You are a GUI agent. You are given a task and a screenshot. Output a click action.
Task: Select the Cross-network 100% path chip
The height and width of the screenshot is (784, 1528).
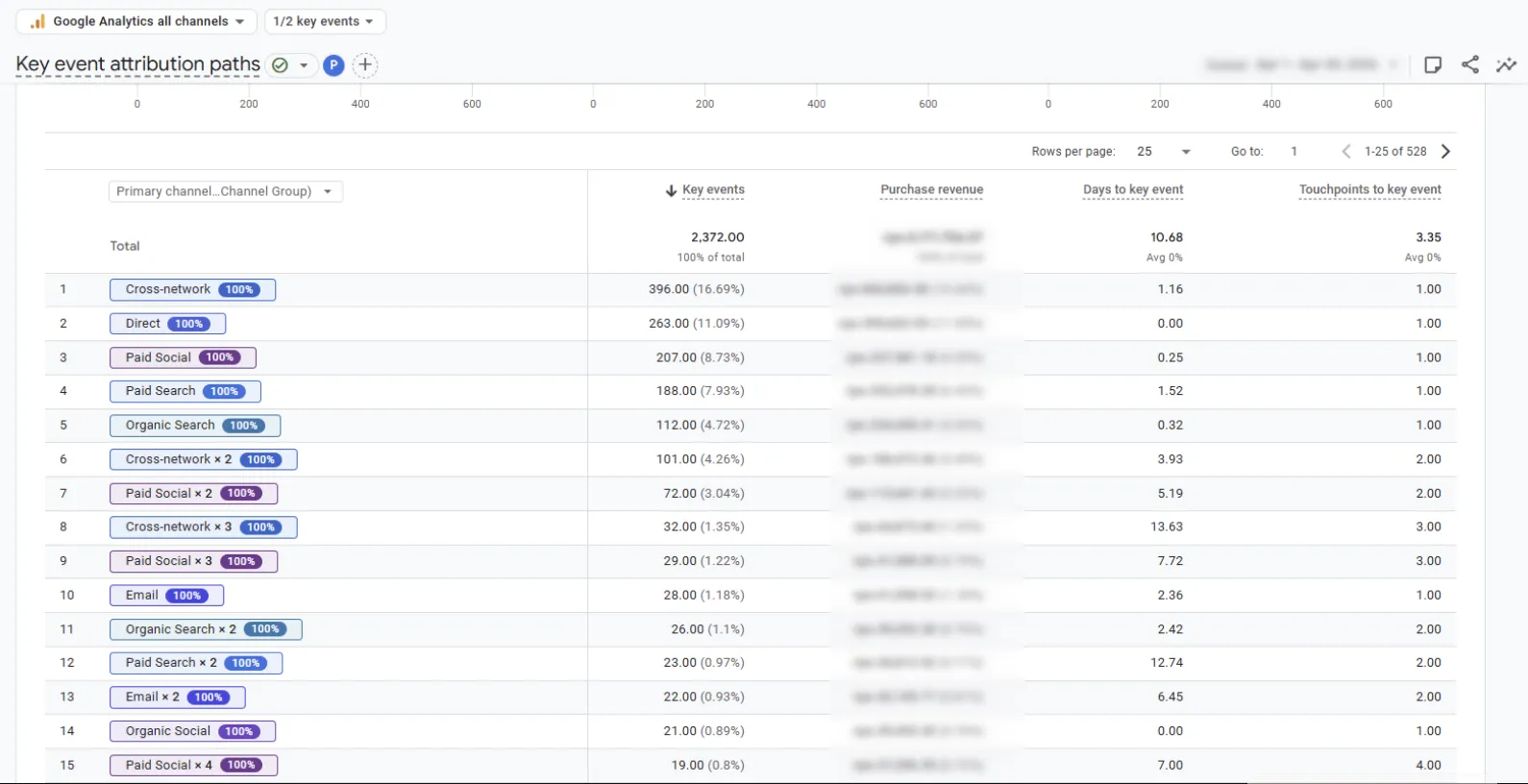(192, 289)
